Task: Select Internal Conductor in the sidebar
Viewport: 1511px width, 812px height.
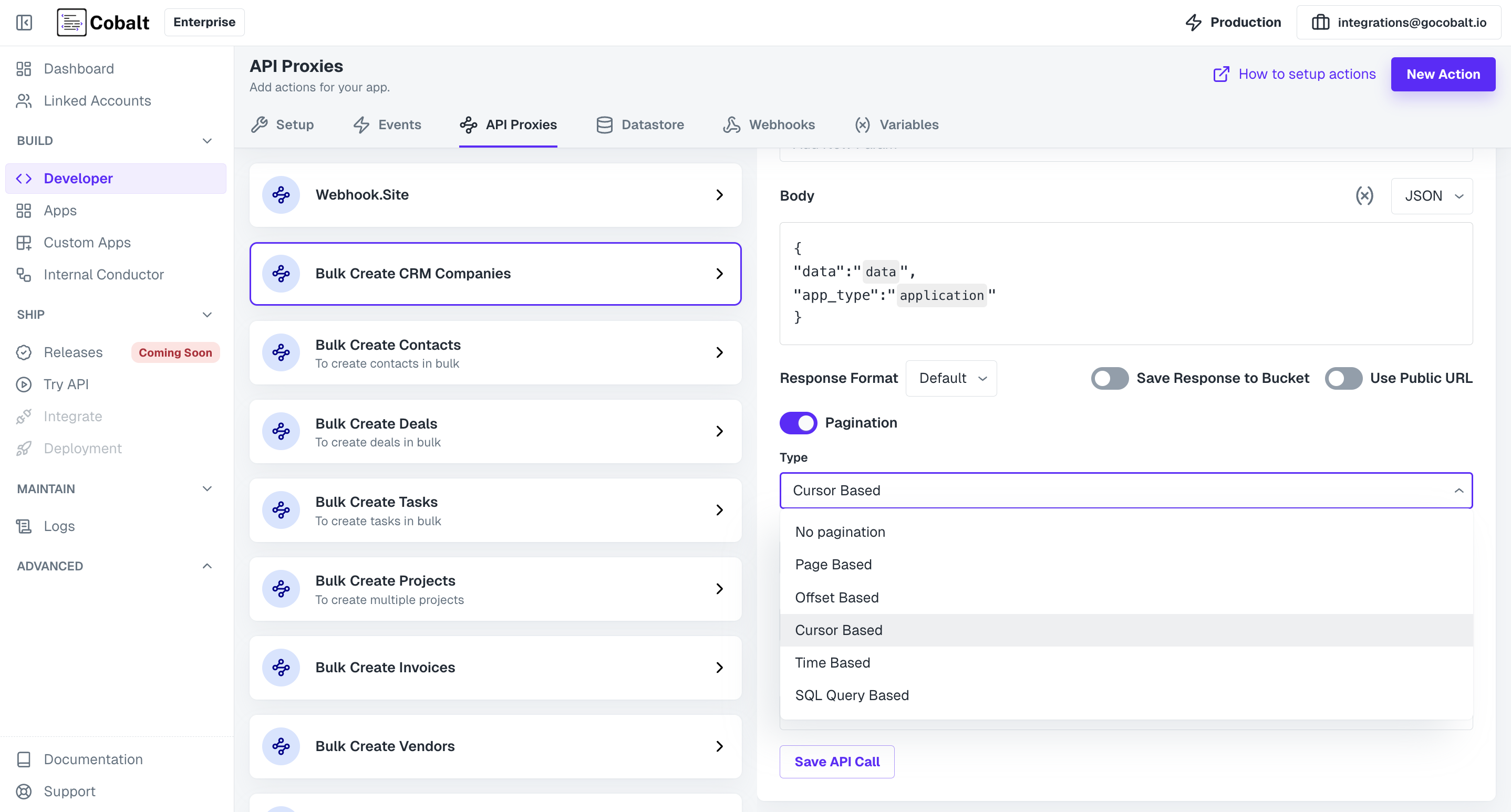Action: [x=103, y=274]
